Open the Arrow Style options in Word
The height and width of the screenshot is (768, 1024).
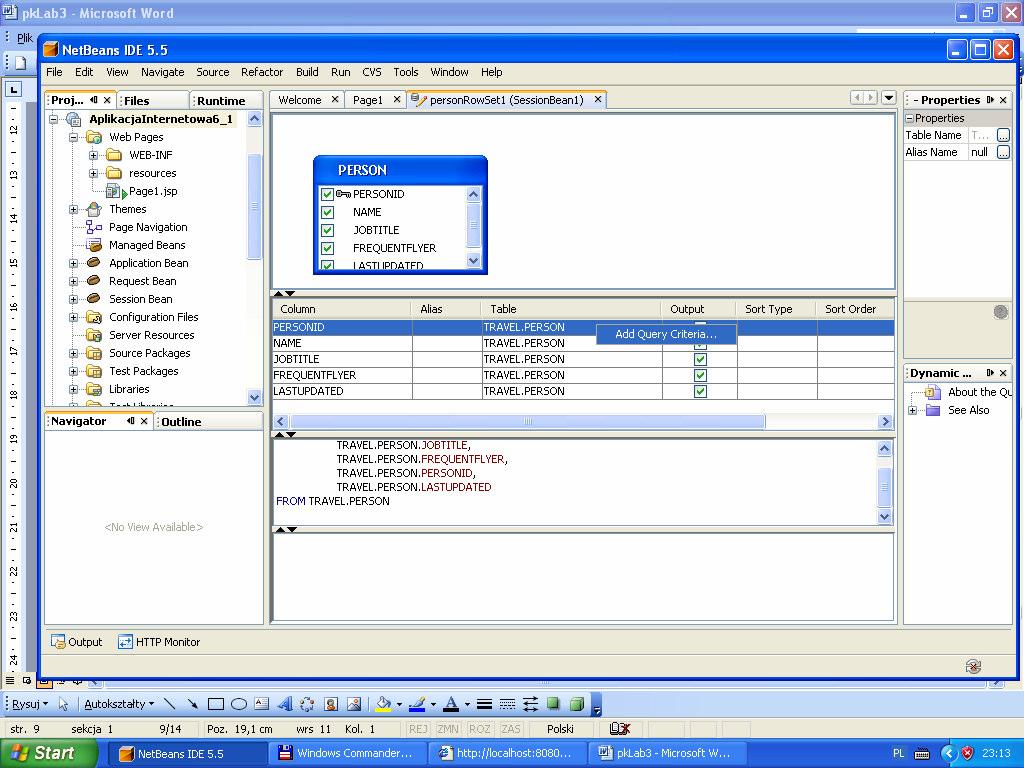(530, 704)
